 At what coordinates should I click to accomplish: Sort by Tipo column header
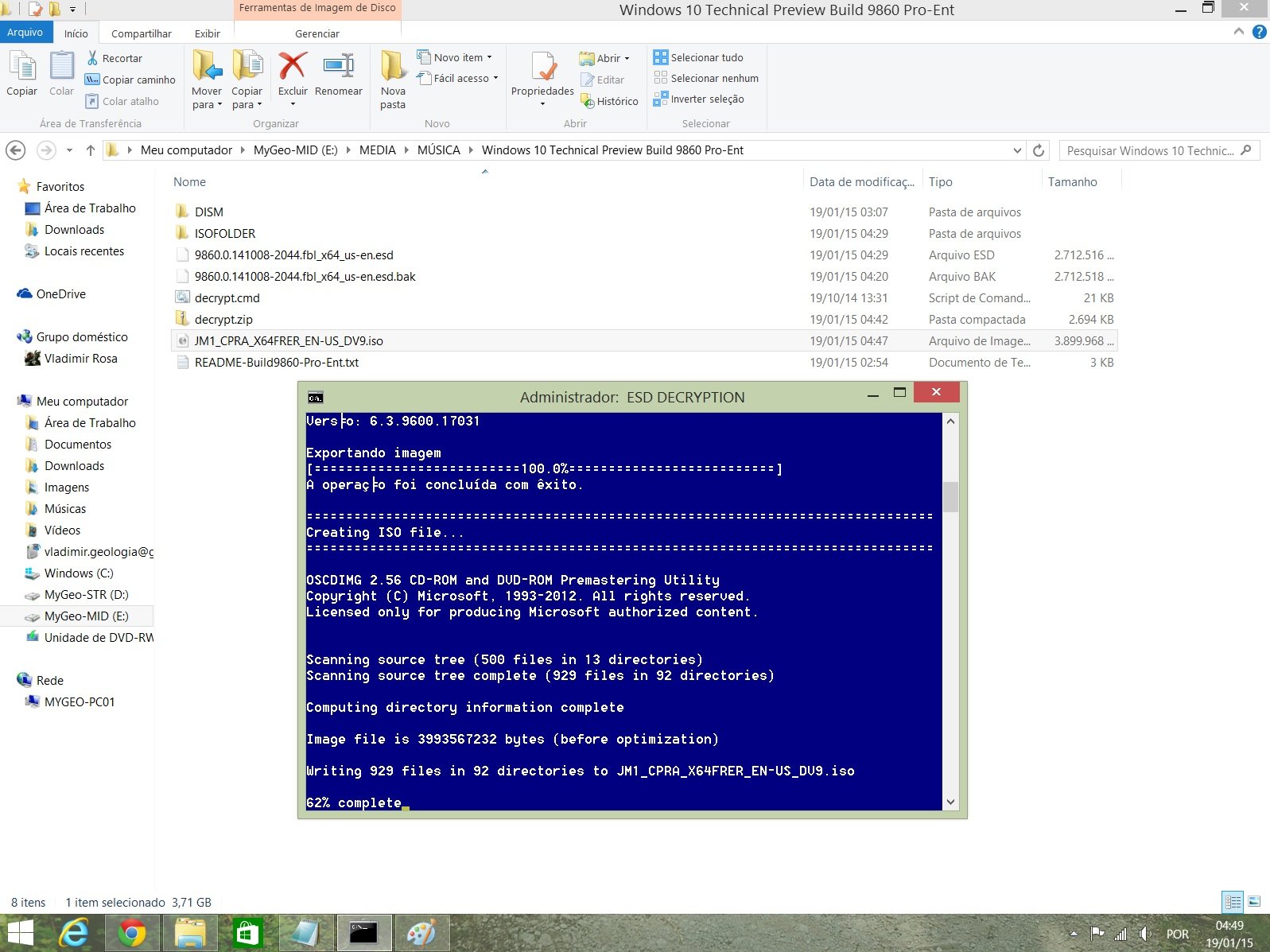point(940,182)
